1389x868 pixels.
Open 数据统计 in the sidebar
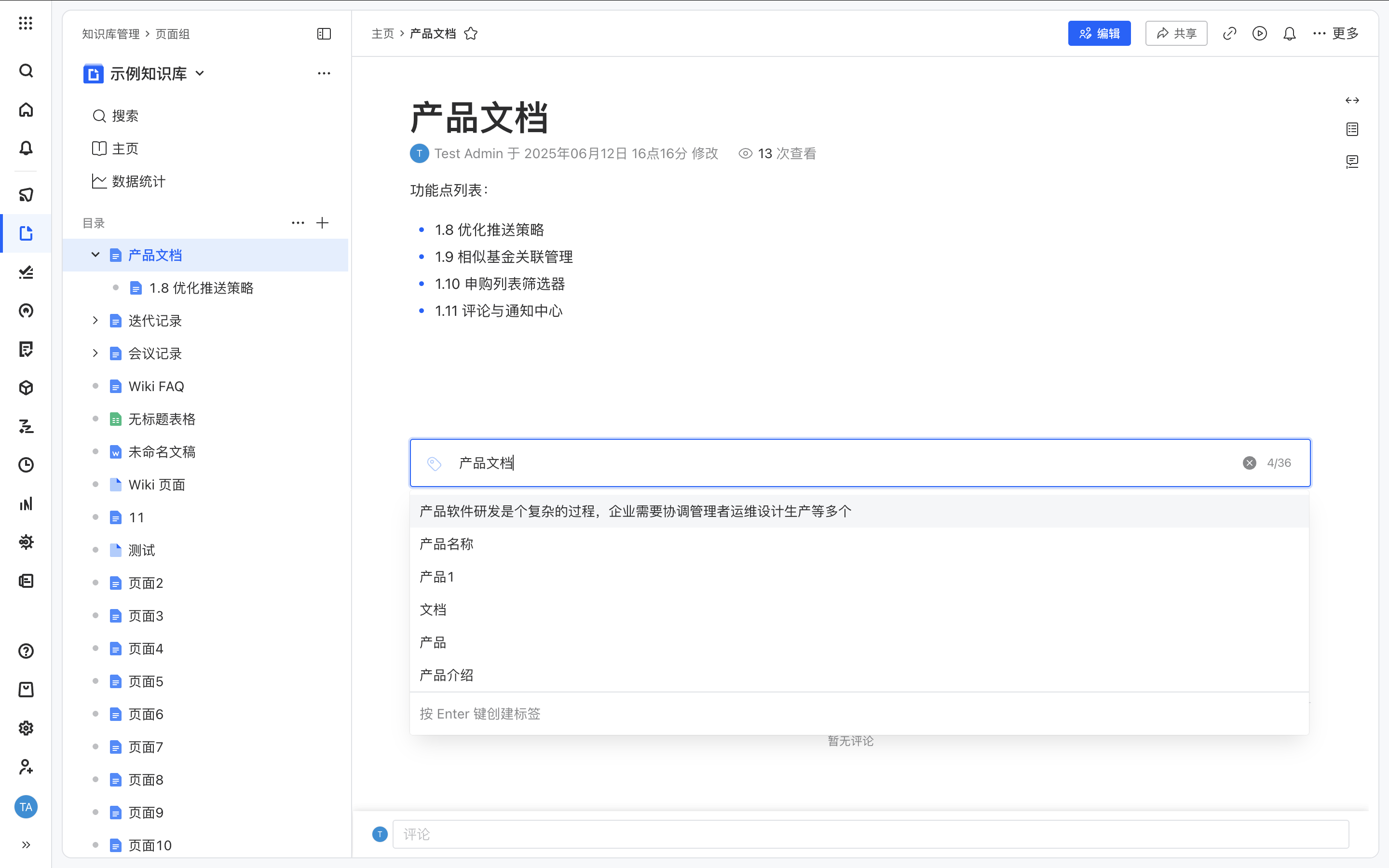[129, 181]
